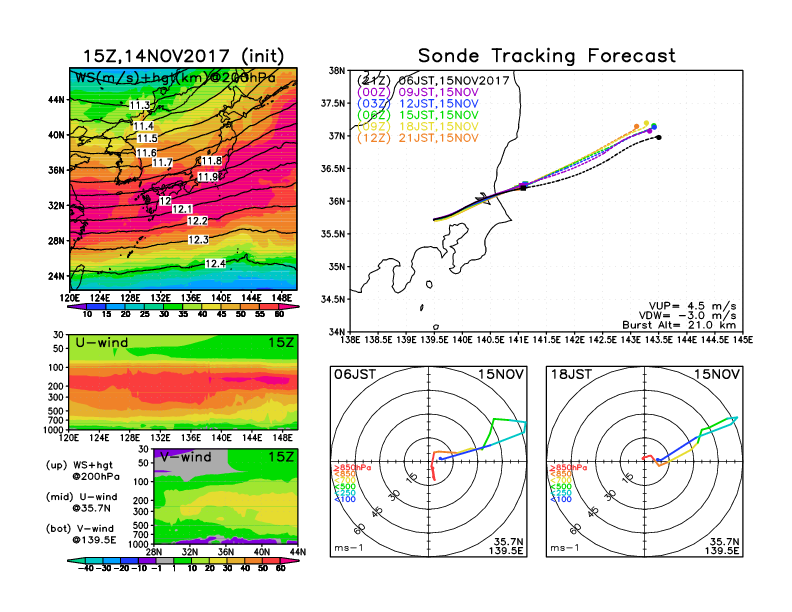Viewport: 792px width, 612px height.
Task: Click the (21Z) 06JST,15NOV2017 legend entry
Action: click(433, 81)
